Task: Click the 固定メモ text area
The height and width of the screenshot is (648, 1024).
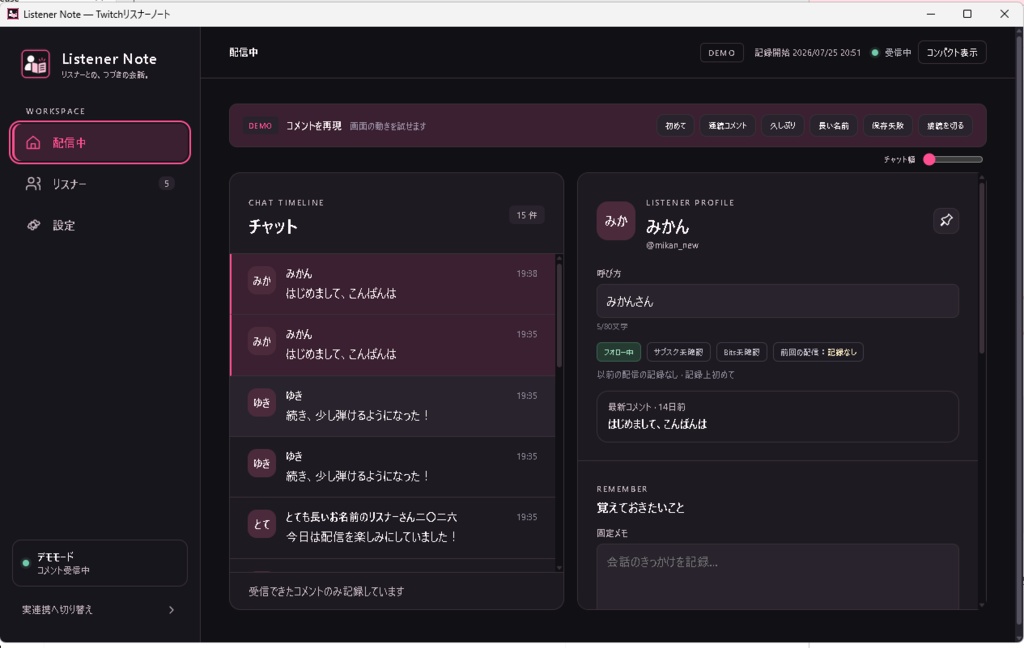Action: pyautogui.click(x=777, y=576)
